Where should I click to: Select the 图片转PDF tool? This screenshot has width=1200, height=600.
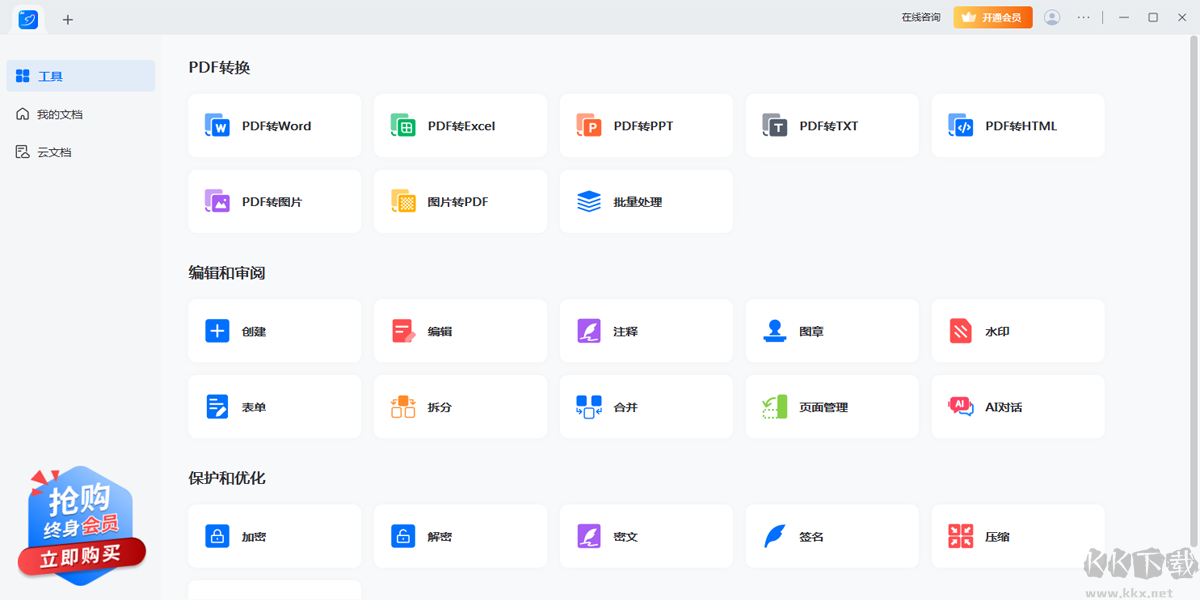tap(460, 202)
